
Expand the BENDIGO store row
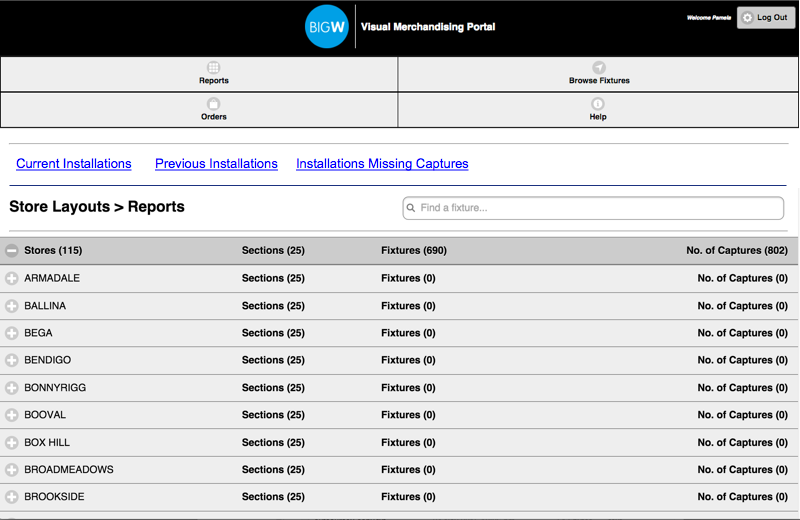tap(12, 360)
